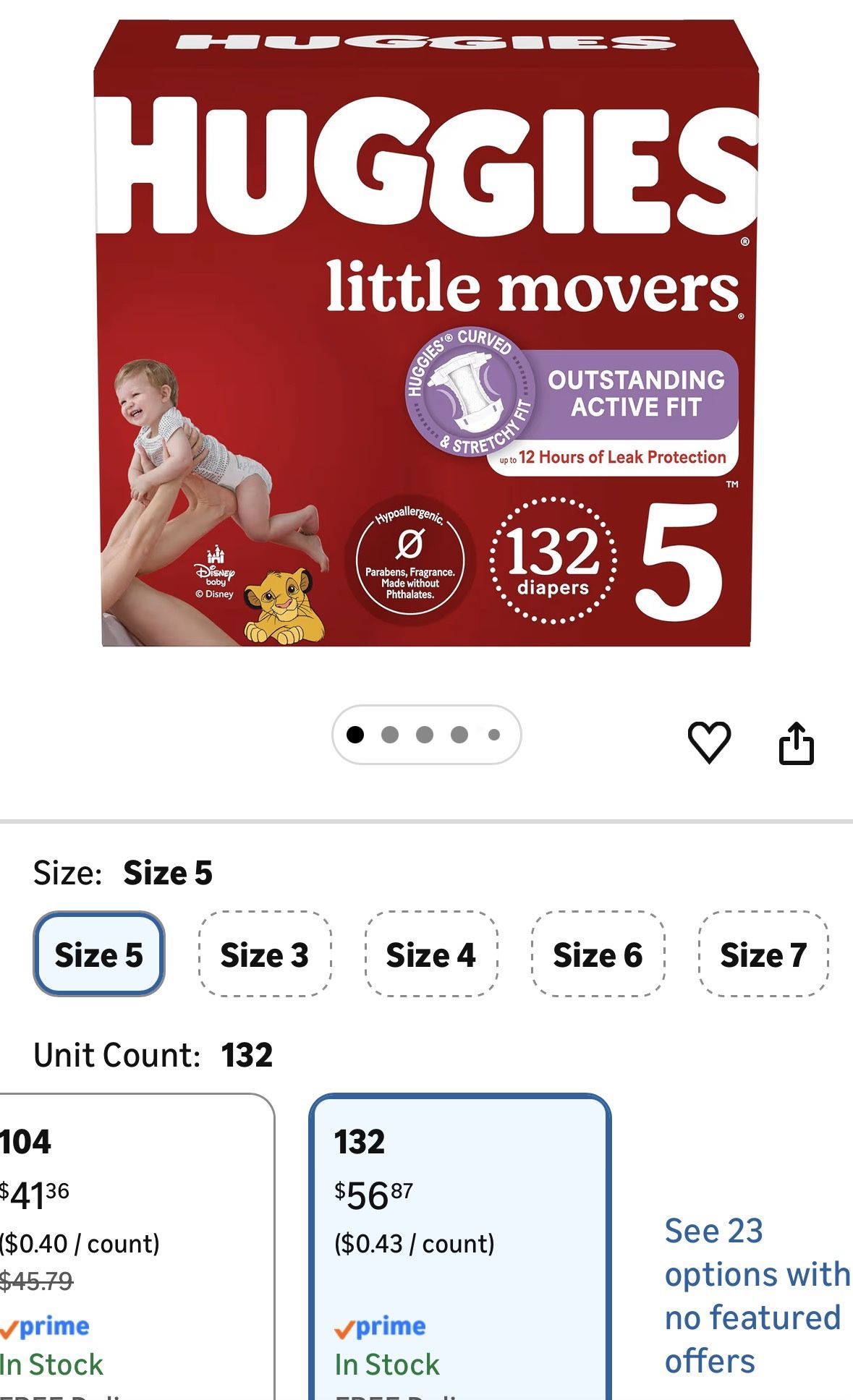Select the 104 unit count card

coord(137,1247)
